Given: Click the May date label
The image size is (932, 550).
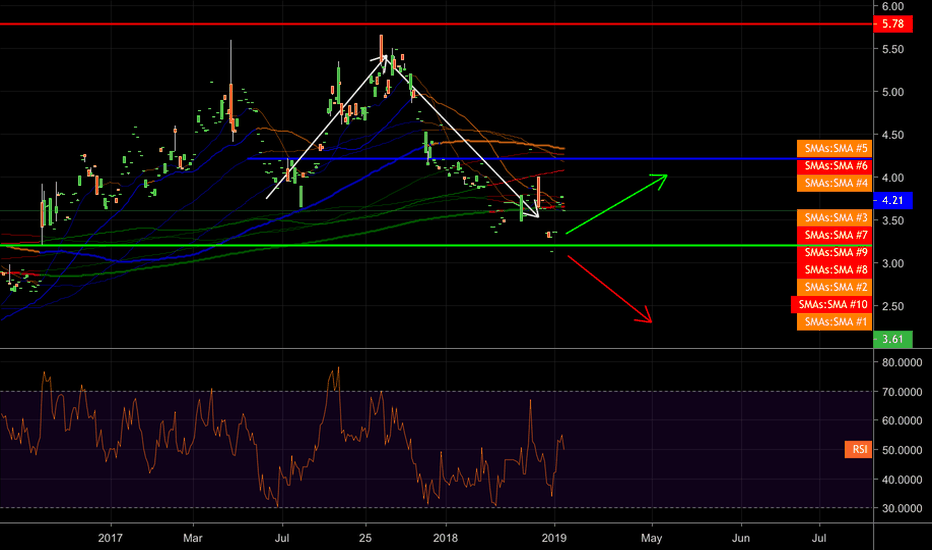Looking at the screenshot, I should pos(651,538).
